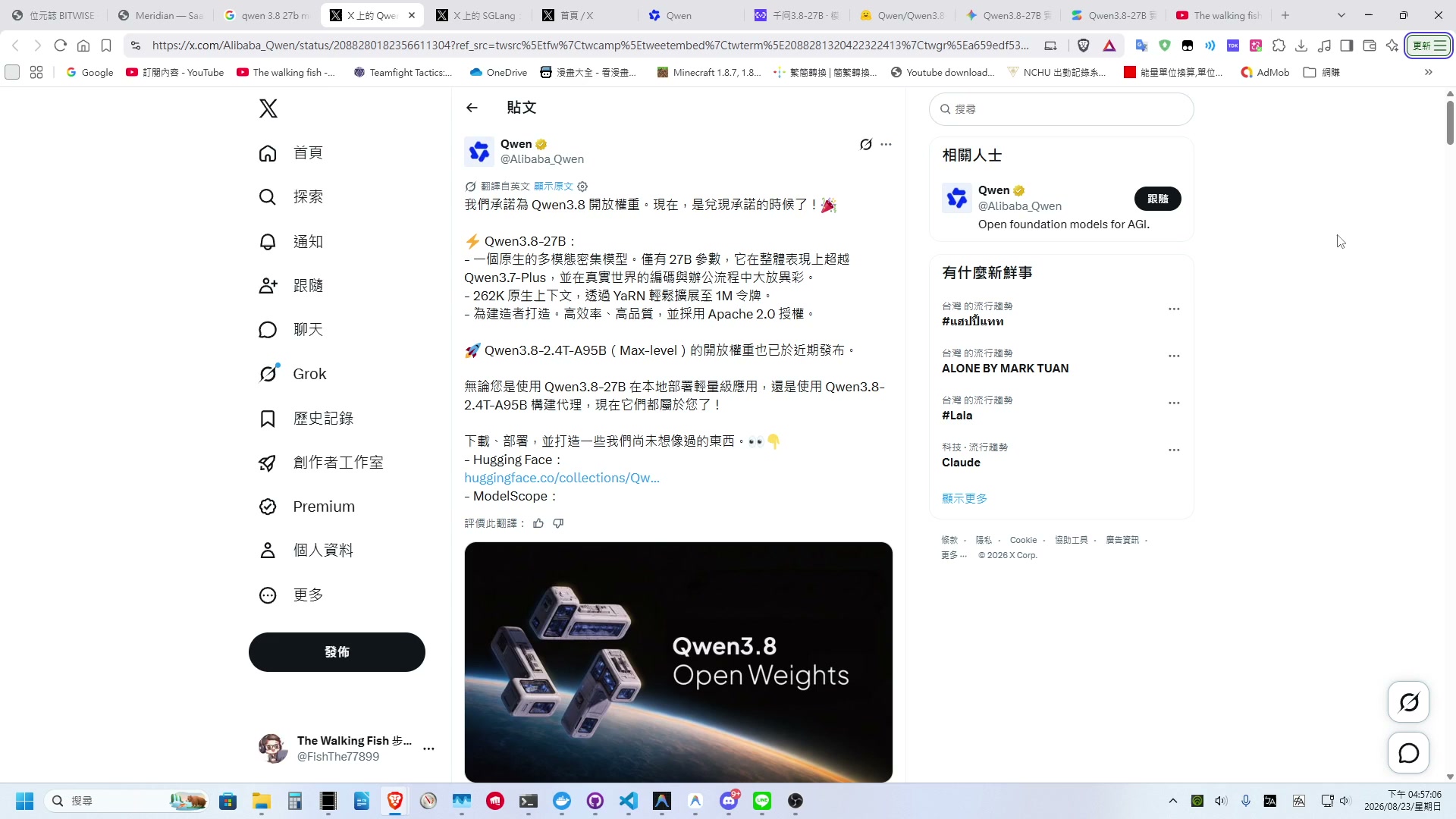Open the 聊天 chat navigation item
The width and height of the screenshot is (1456, 819).
tap(291, 330)
